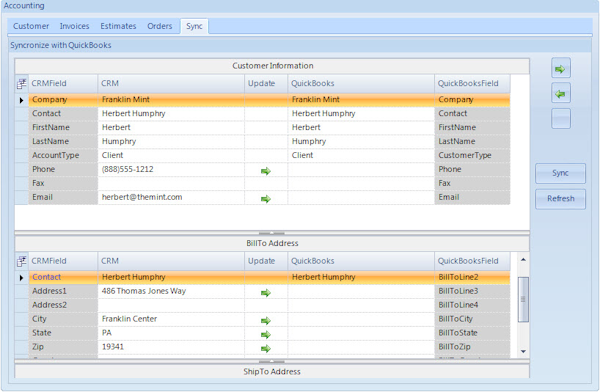Click the herbert@themint.com email cell
This screenshot has width=600, height=392.
click(x=171, y=198)
